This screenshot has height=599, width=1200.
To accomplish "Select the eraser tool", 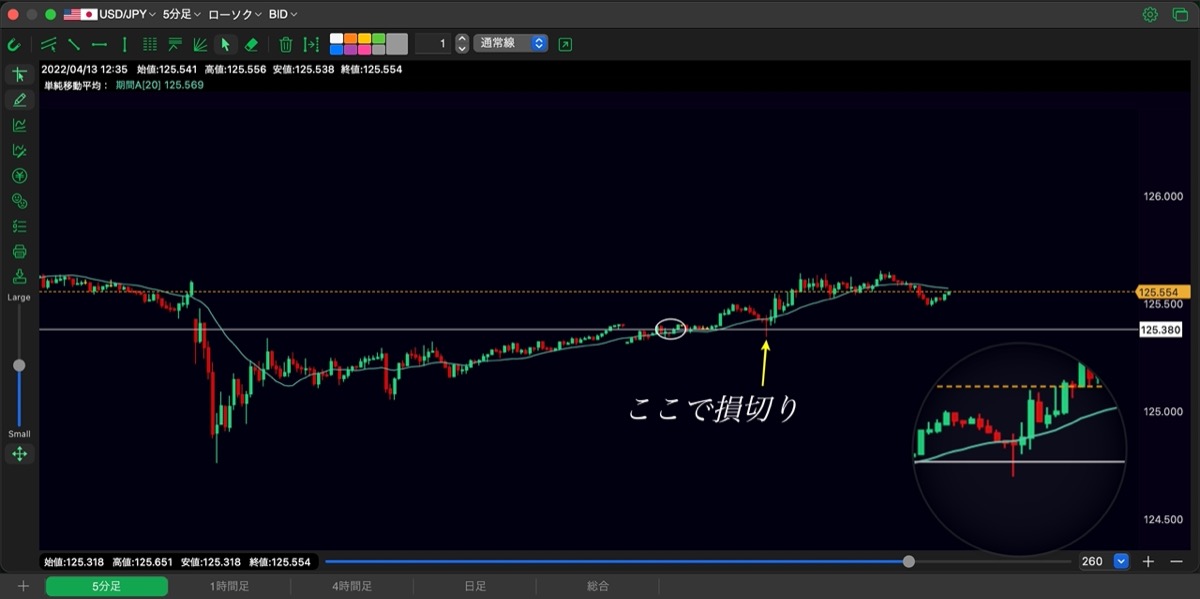I will (x=251, y=44).
